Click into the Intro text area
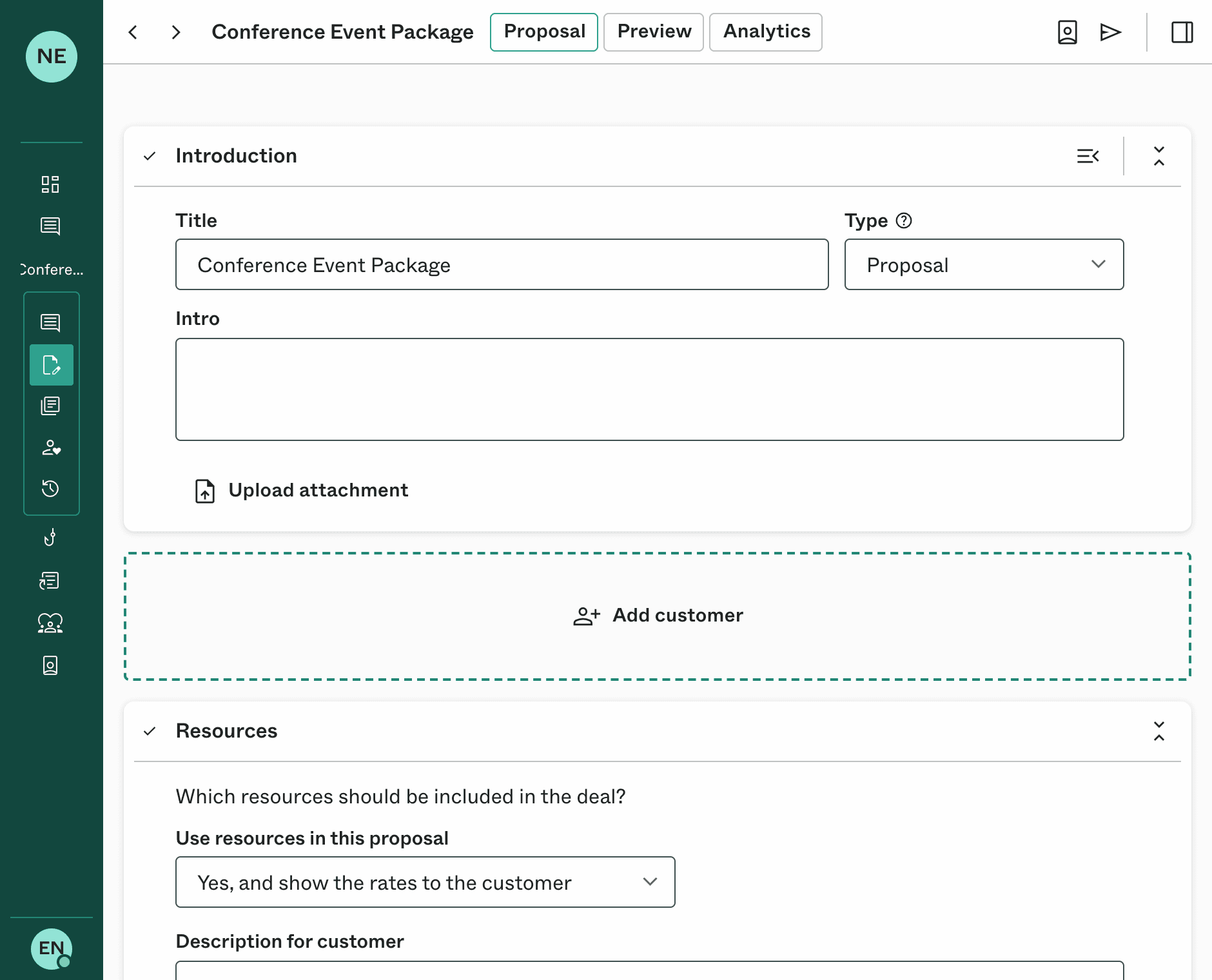Viewport: 1212px width, 980px height. pos(649,389)
